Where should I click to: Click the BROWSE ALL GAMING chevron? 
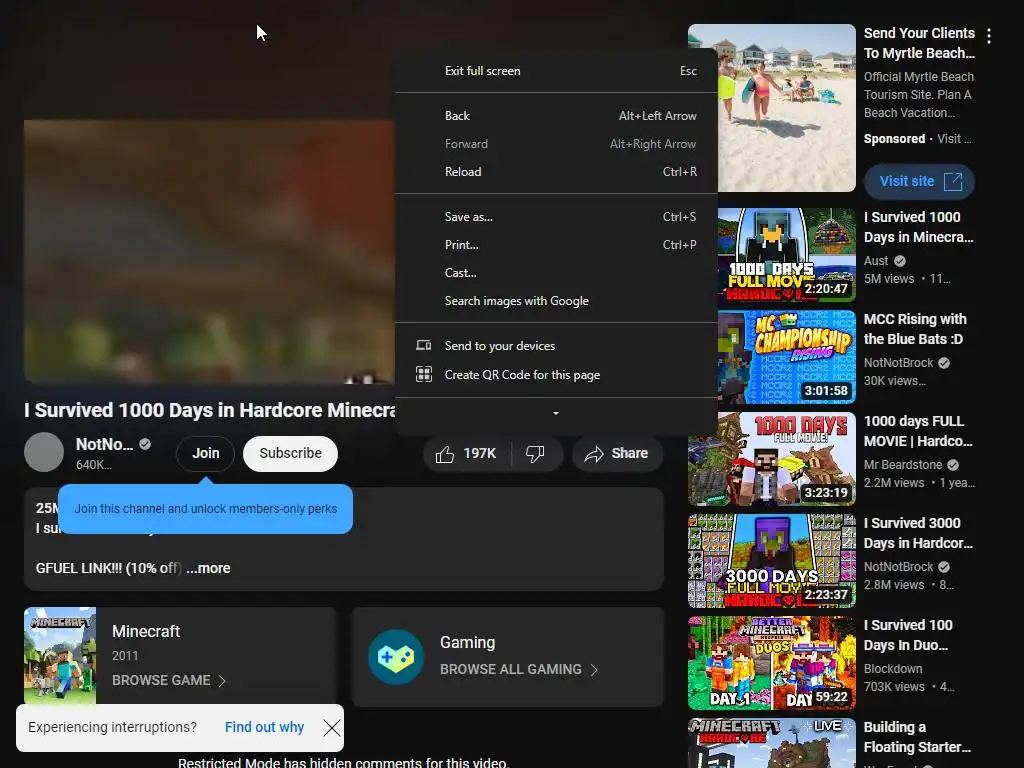click(594, 669)
